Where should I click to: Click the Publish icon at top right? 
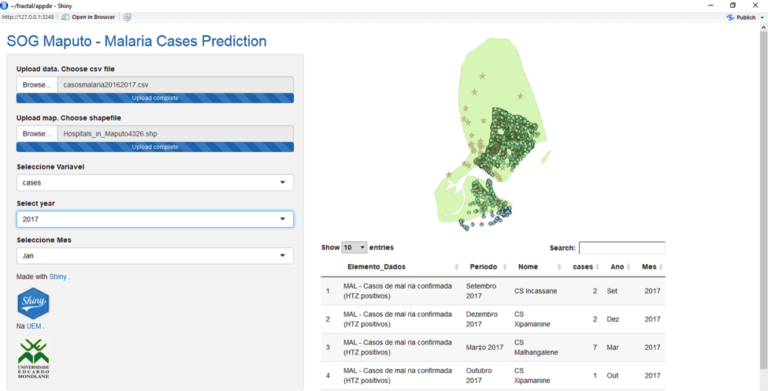[x=730, y=17]
